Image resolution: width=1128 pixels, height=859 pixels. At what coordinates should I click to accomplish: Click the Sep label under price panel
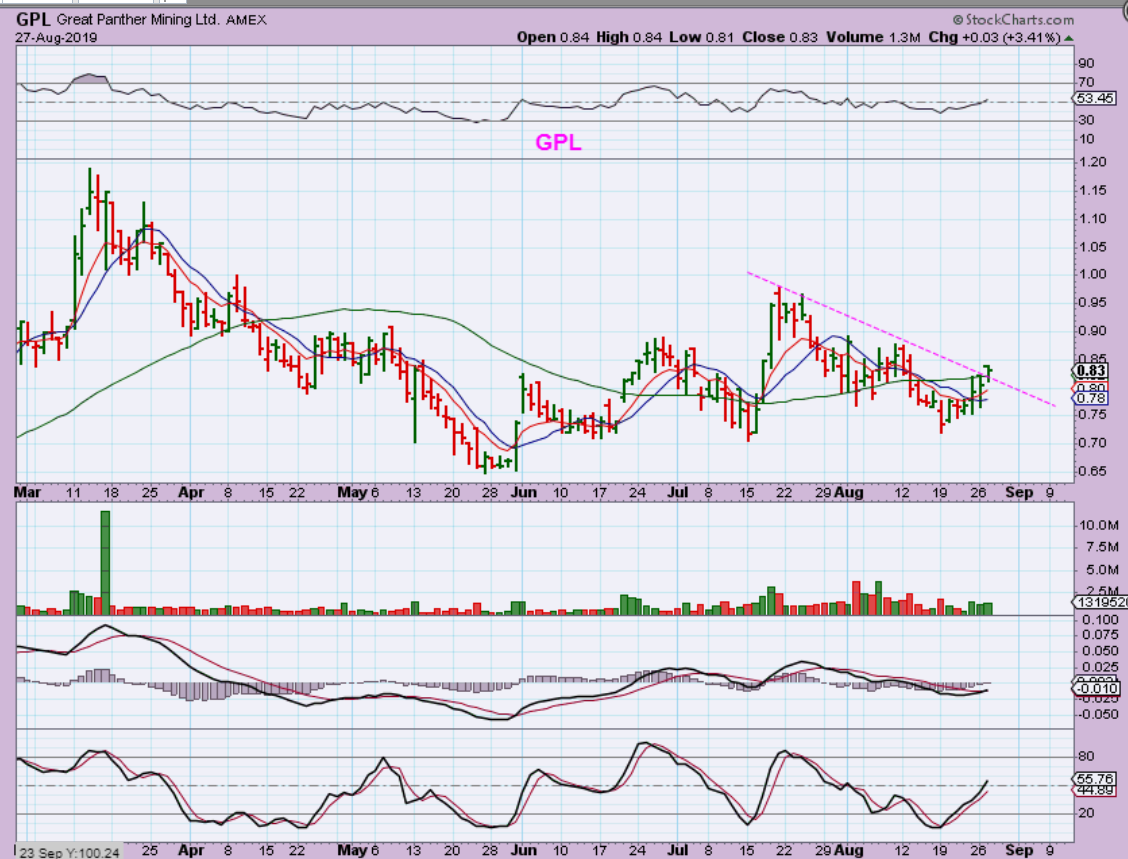click(1017, 493)
